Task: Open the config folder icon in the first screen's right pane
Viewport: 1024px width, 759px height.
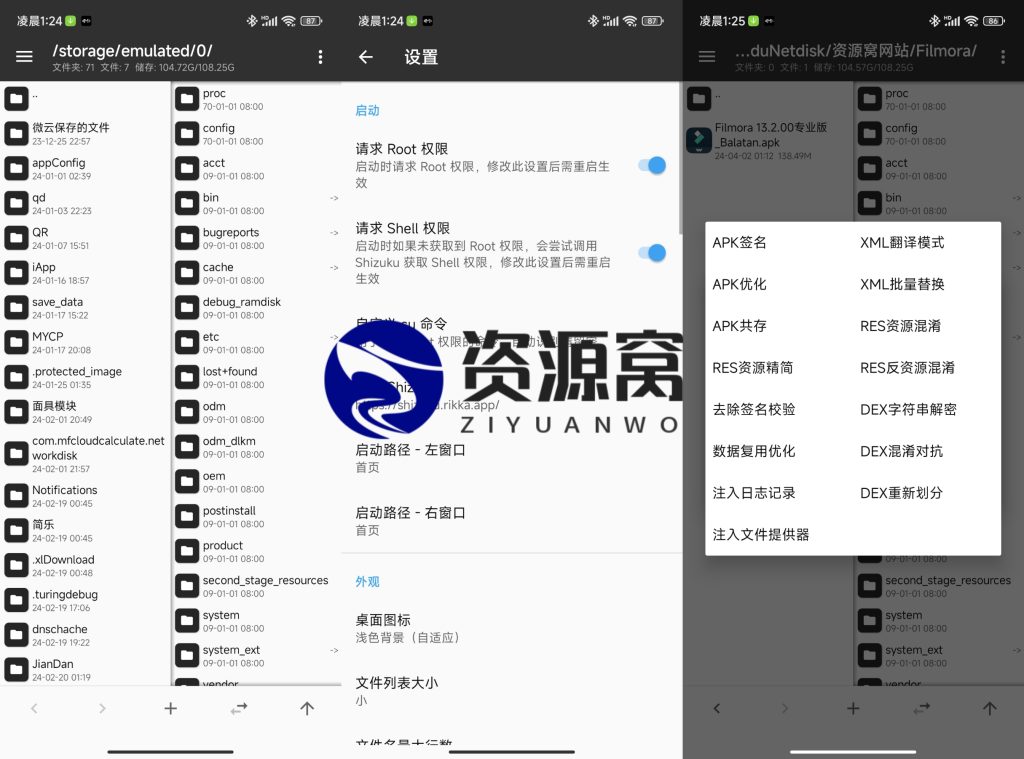Action: point(187,133)
